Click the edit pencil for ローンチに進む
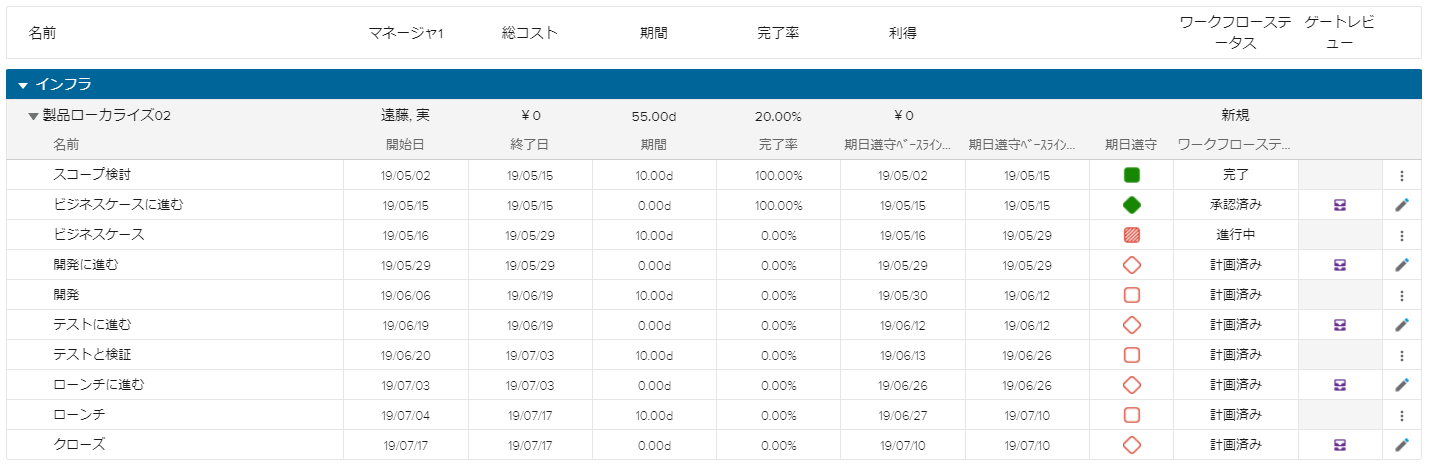The width and height of the screenshot is (1430, 473). (x=1401, y=385)
